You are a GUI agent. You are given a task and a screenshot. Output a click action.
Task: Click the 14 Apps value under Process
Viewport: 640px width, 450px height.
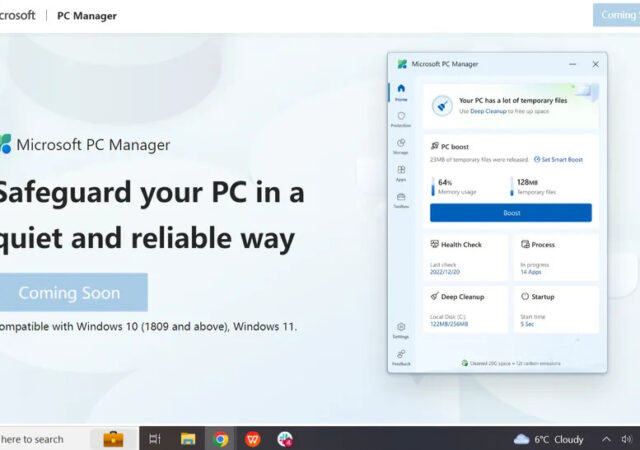tap(531, 272)
